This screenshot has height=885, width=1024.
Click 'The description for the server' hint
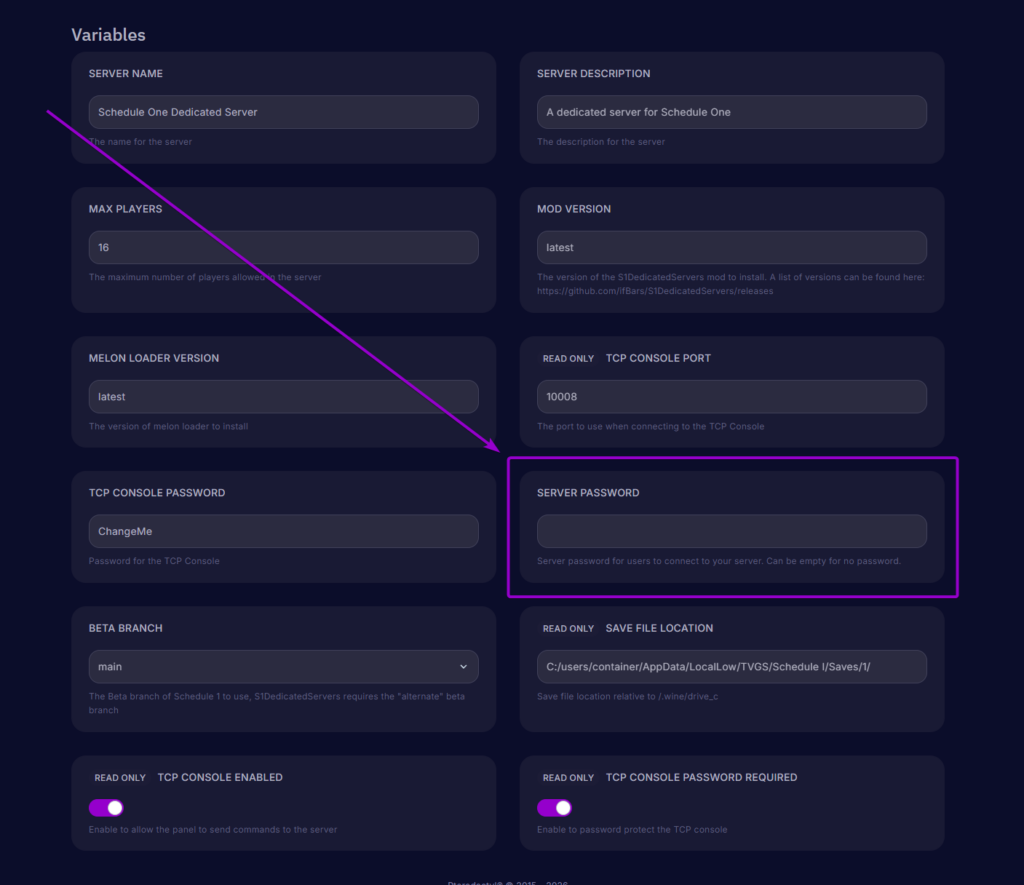tap(601, 142)
